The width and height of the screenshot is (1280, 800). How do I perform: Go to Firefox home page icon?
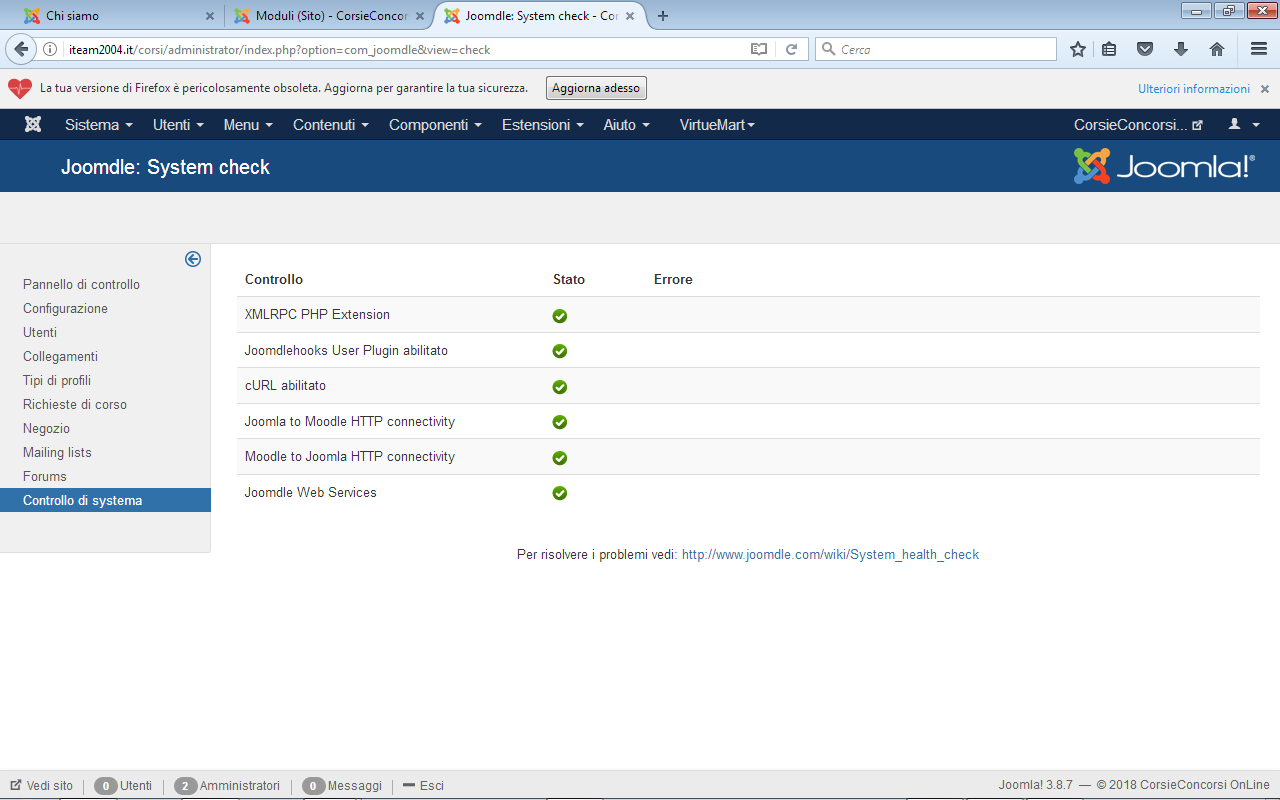point(1217,49)
